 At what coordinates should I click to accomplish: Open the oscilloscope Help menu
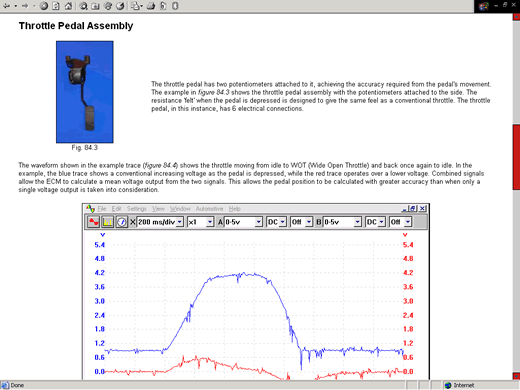pos(235,209)
